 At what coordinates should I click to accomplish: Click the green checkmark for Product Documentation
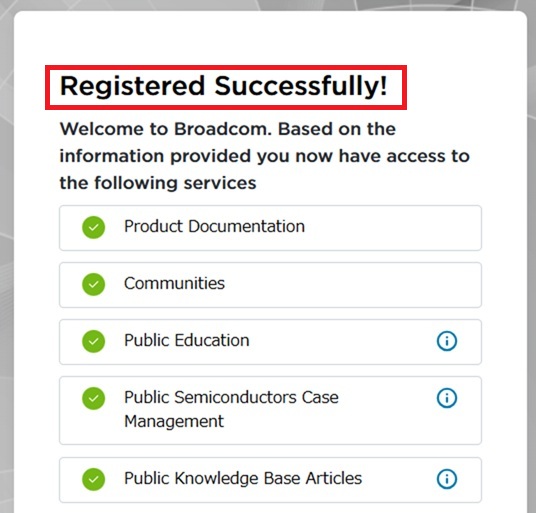pyautogui.click(x=93, y=227)
